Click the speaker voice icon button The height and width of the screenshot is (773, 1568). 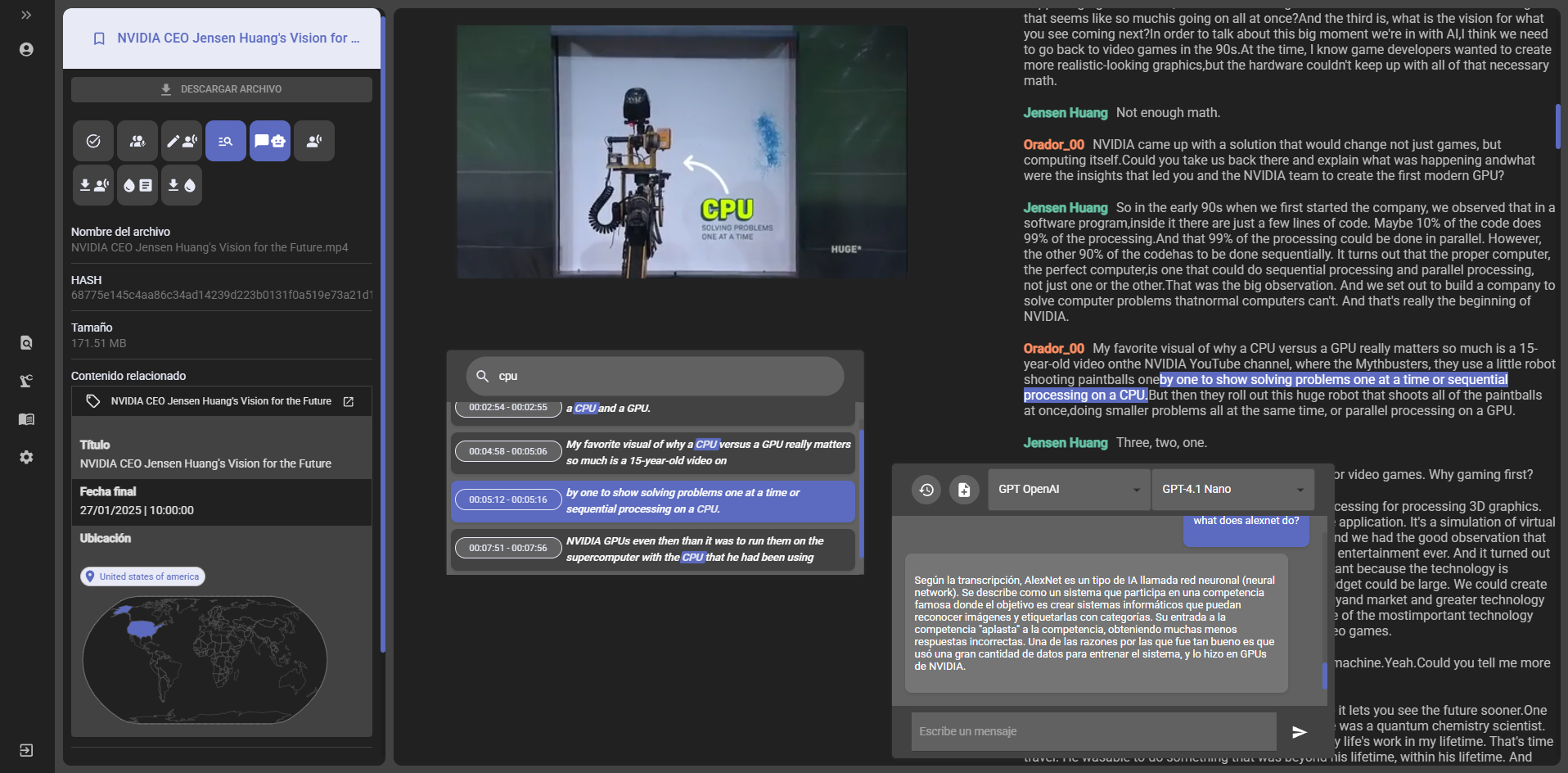314,141
